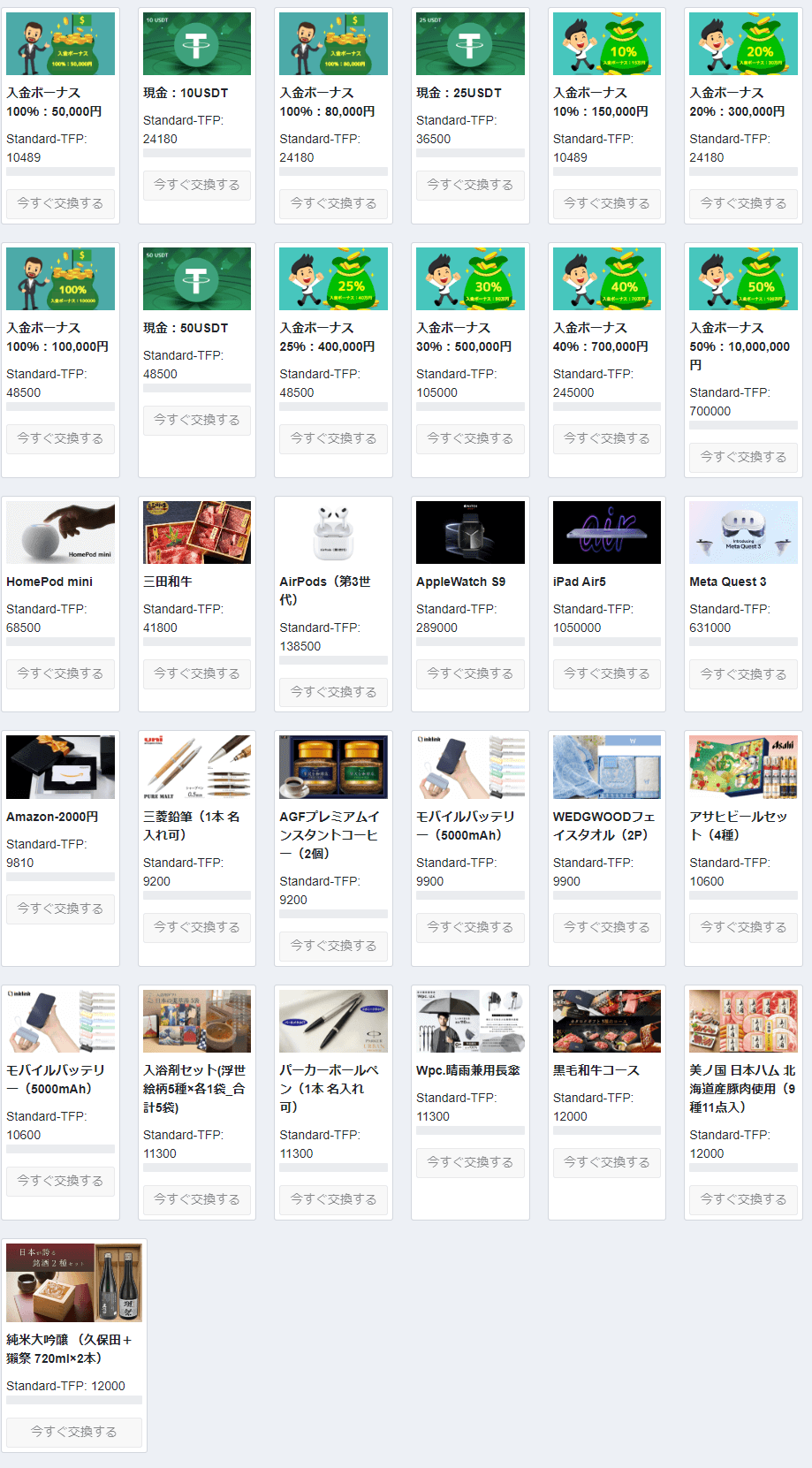Click 今すぐ交換する under 100%：50,000円 bonus
This screenshot has height=1468, width=812.
60,203
